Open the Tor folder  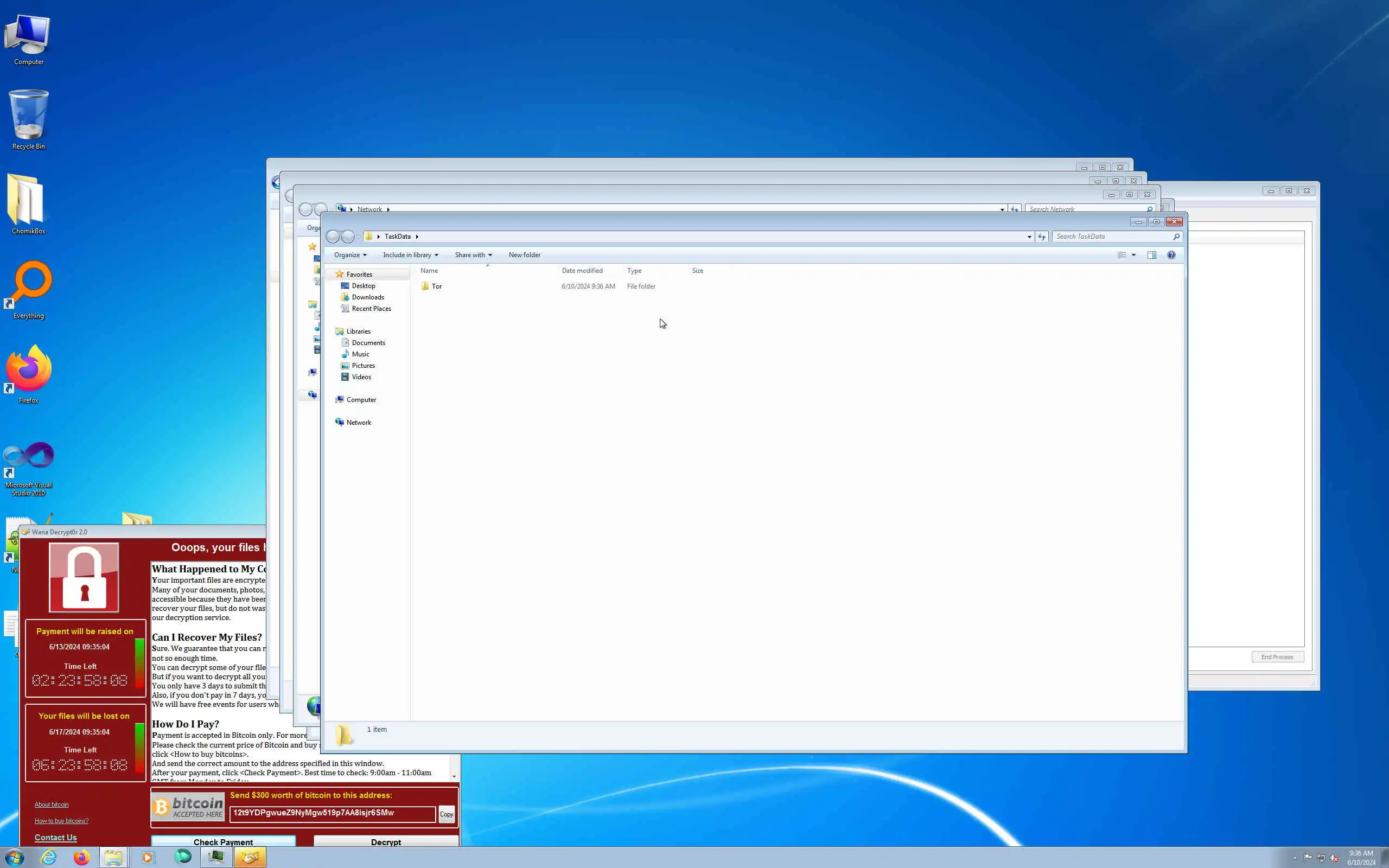click(x=436, y=286)
